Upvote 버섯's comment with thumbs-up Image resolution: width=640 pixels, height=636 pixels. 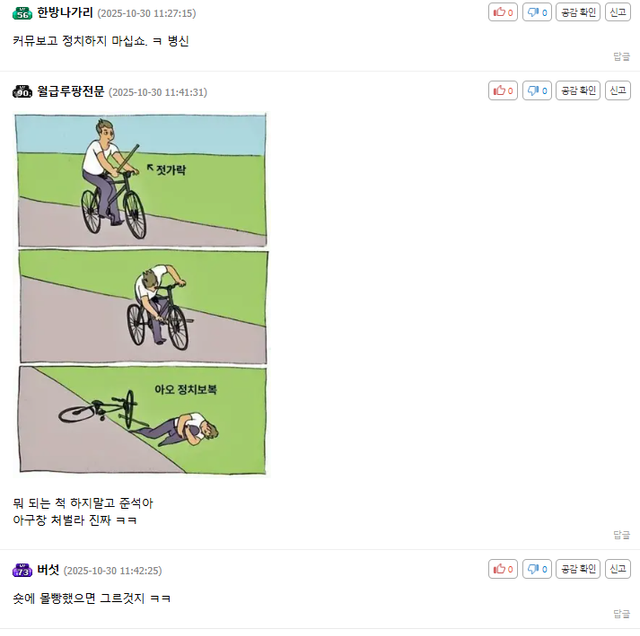click(503, 569)
